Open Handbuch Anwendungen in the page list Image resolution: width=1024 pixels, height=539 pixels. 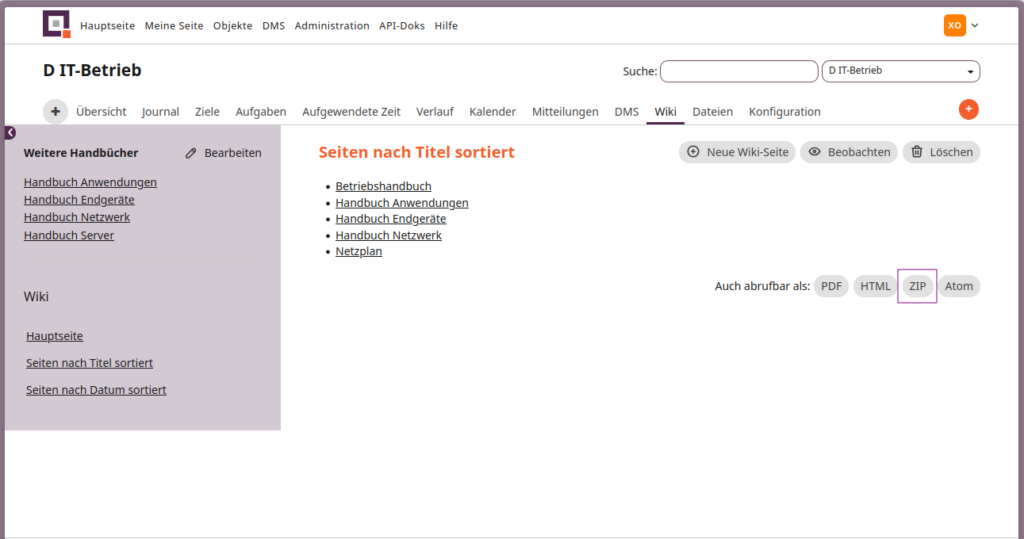(x=402, y=203)
